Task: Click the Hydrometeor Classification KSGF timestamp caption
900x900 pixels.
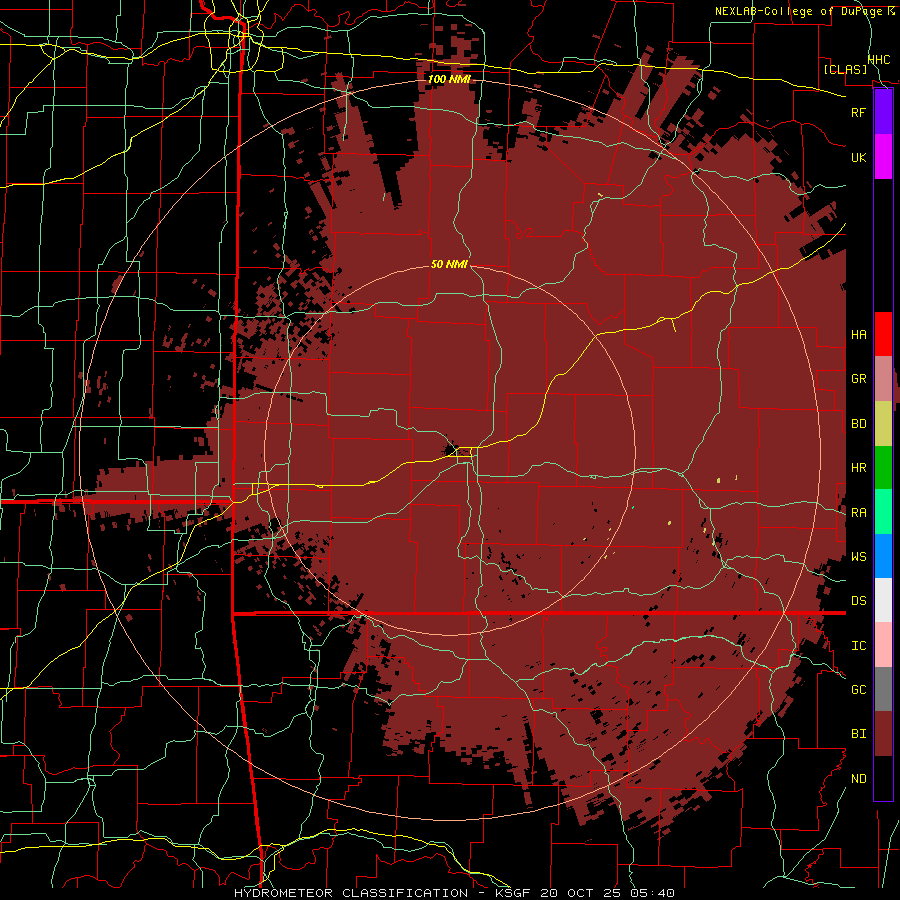Action: click(x=454, y=893)
